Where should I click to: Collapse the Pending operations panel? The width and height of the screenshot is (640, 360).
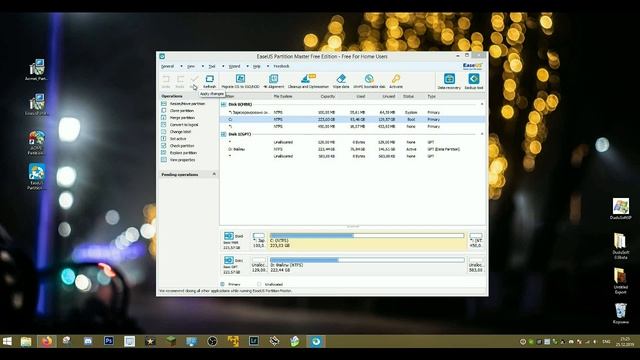[x=214, y=174]
